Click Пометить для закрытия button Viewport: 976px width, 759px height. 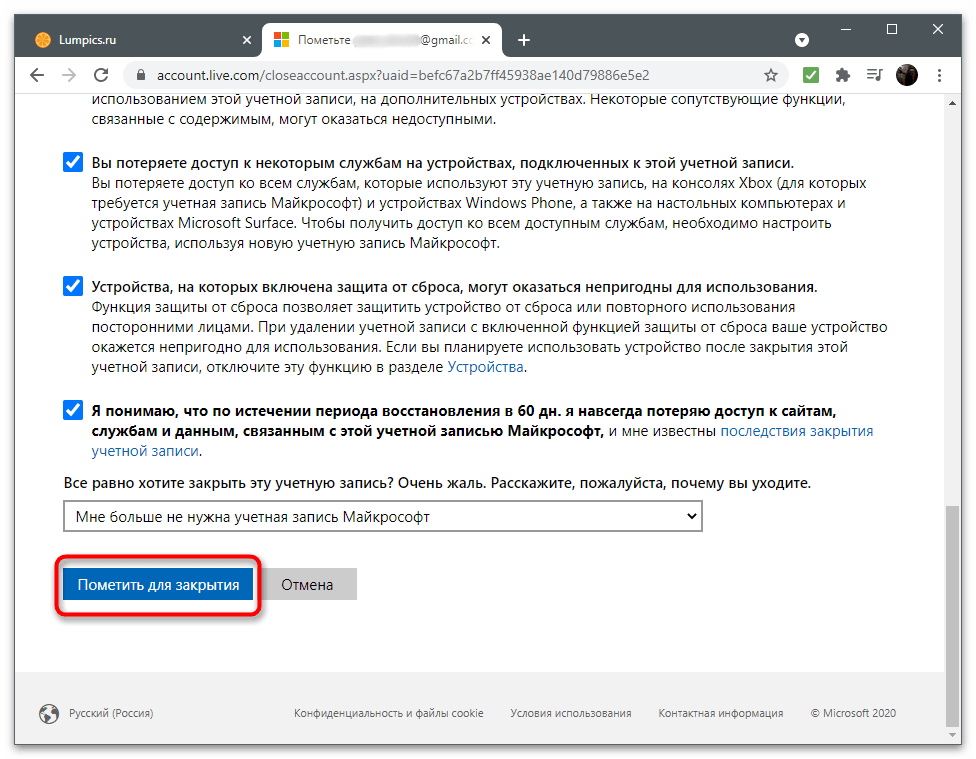coord(158,585)
